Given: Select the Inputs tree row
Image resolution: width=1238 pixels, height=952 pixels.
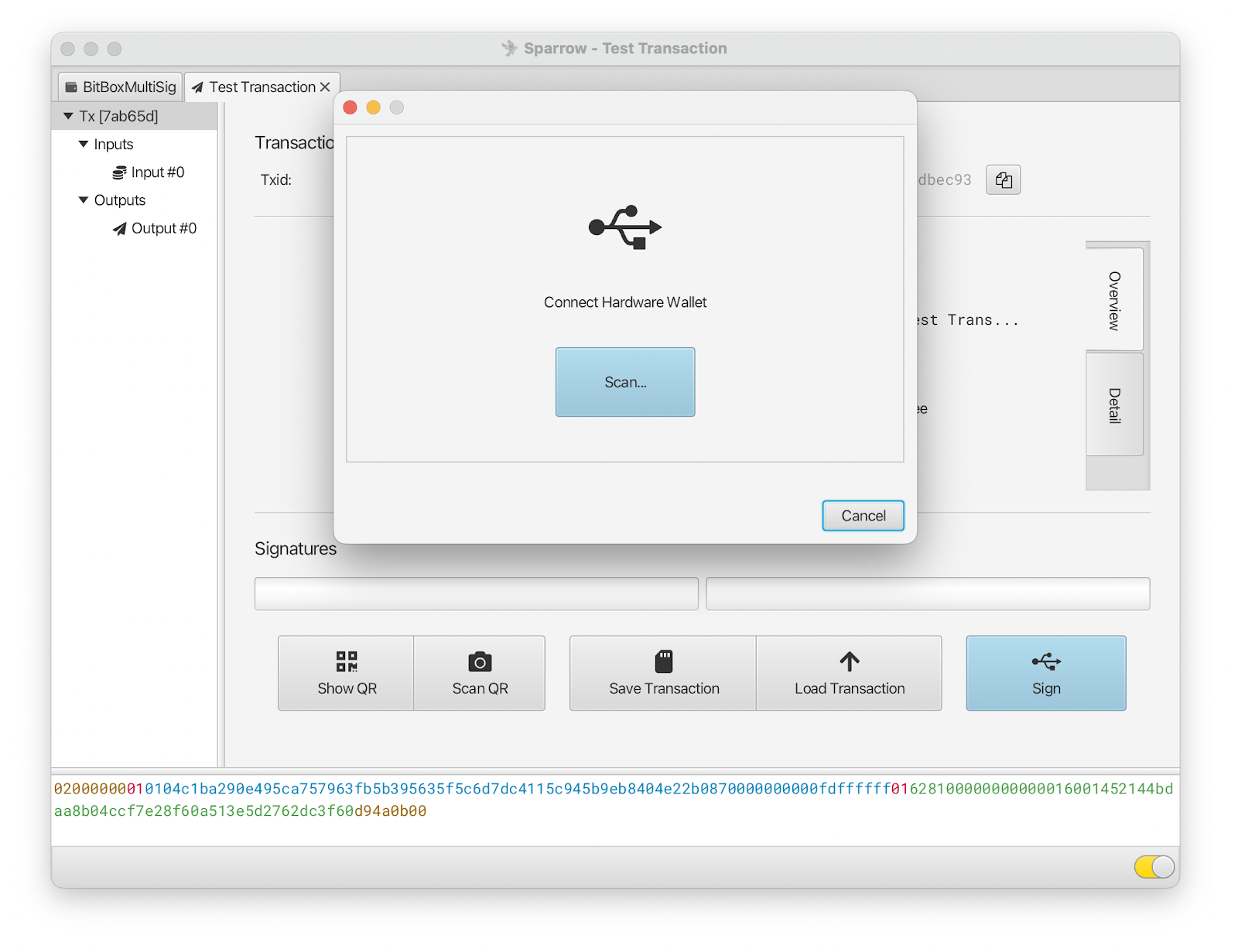Looking at the screenshot, I should pyautogui.click(x=135, y=144).
